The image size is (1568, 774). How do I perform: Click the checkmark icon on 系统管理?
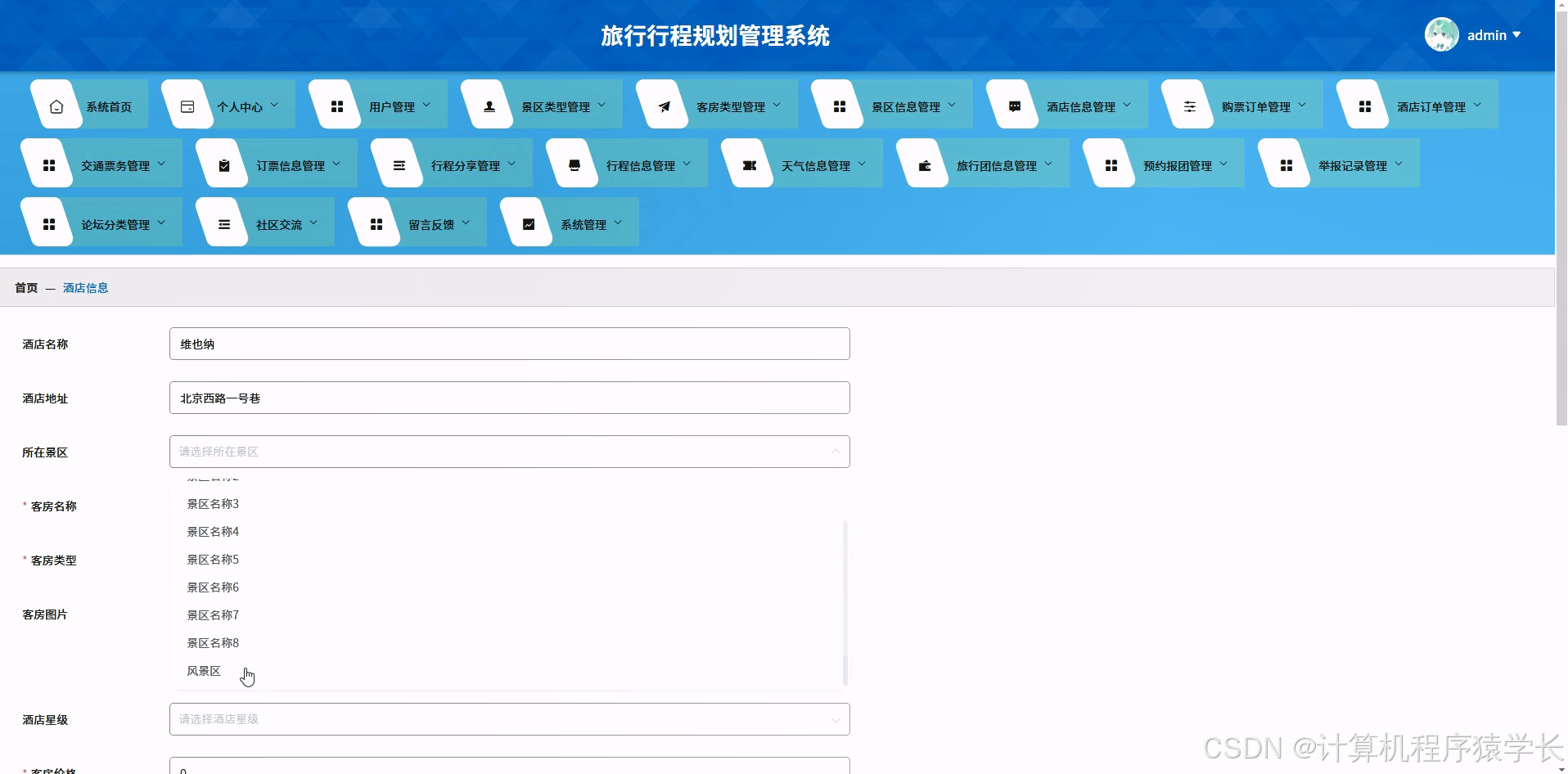coord(528,222)
